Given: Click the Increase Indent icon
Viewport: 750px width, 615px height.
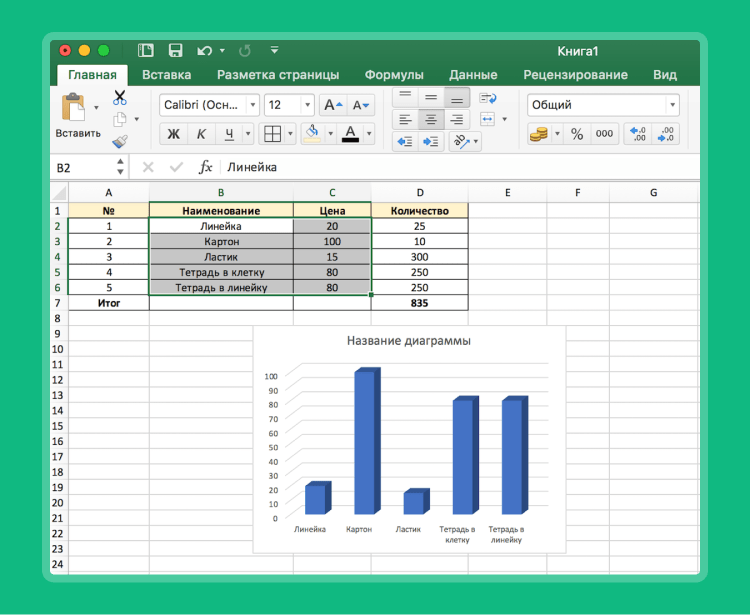Looking at the screenshot, I should click(431, 142).
